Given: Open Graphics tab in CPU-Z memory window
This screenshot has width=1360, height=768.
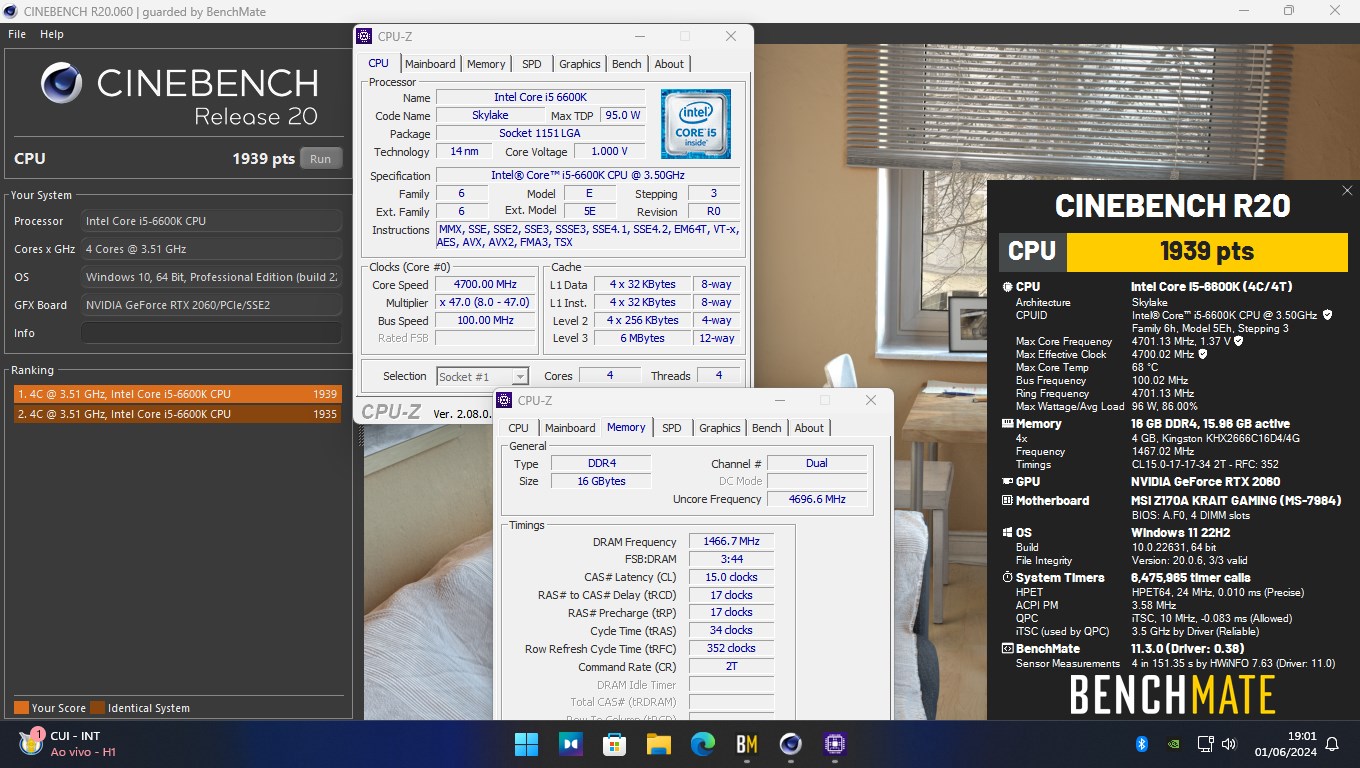Looking at the screenshot, I should [720, 428].
